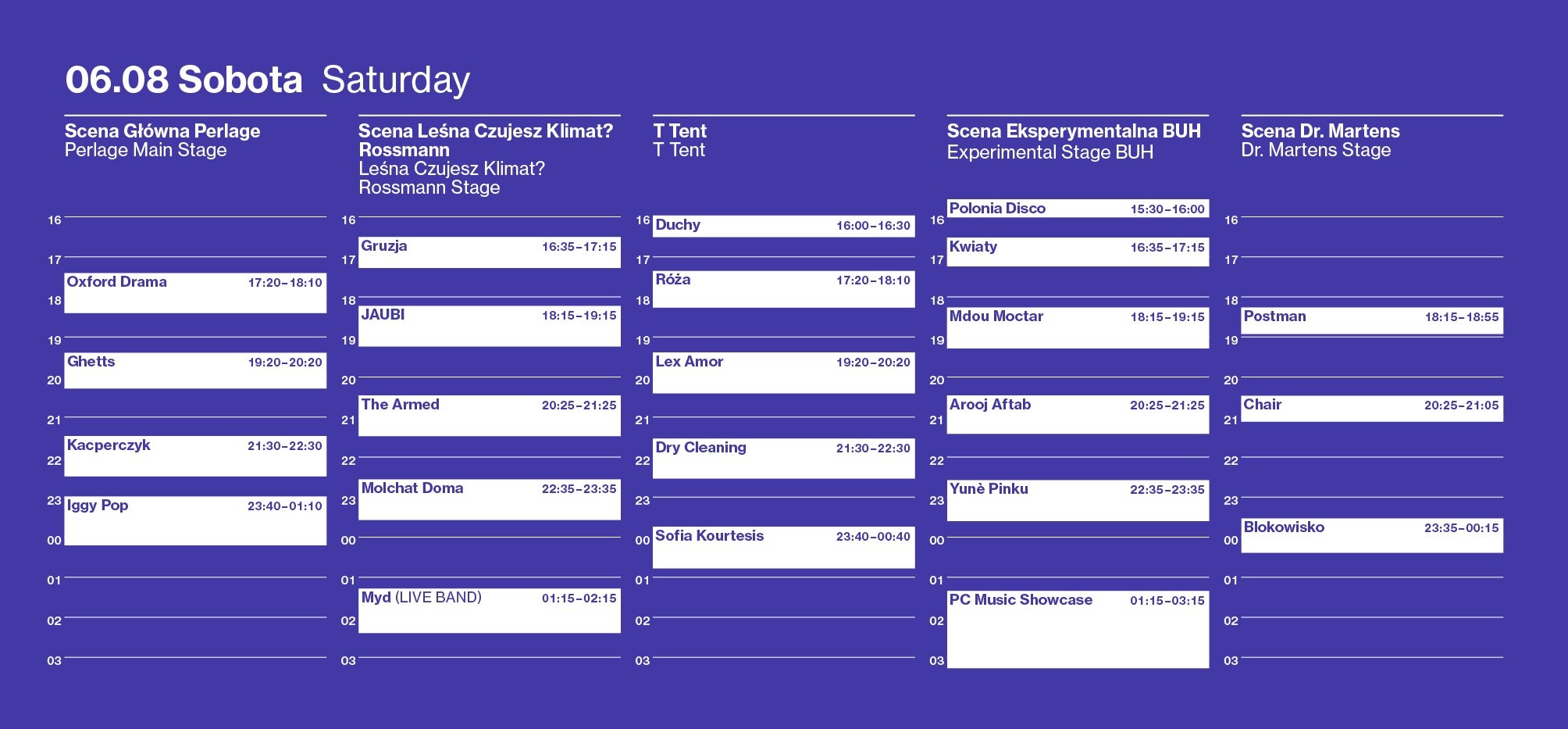Open the Oxford Drama performance block
This screenshot has height=729, width=1568.
tap(195, 293)
